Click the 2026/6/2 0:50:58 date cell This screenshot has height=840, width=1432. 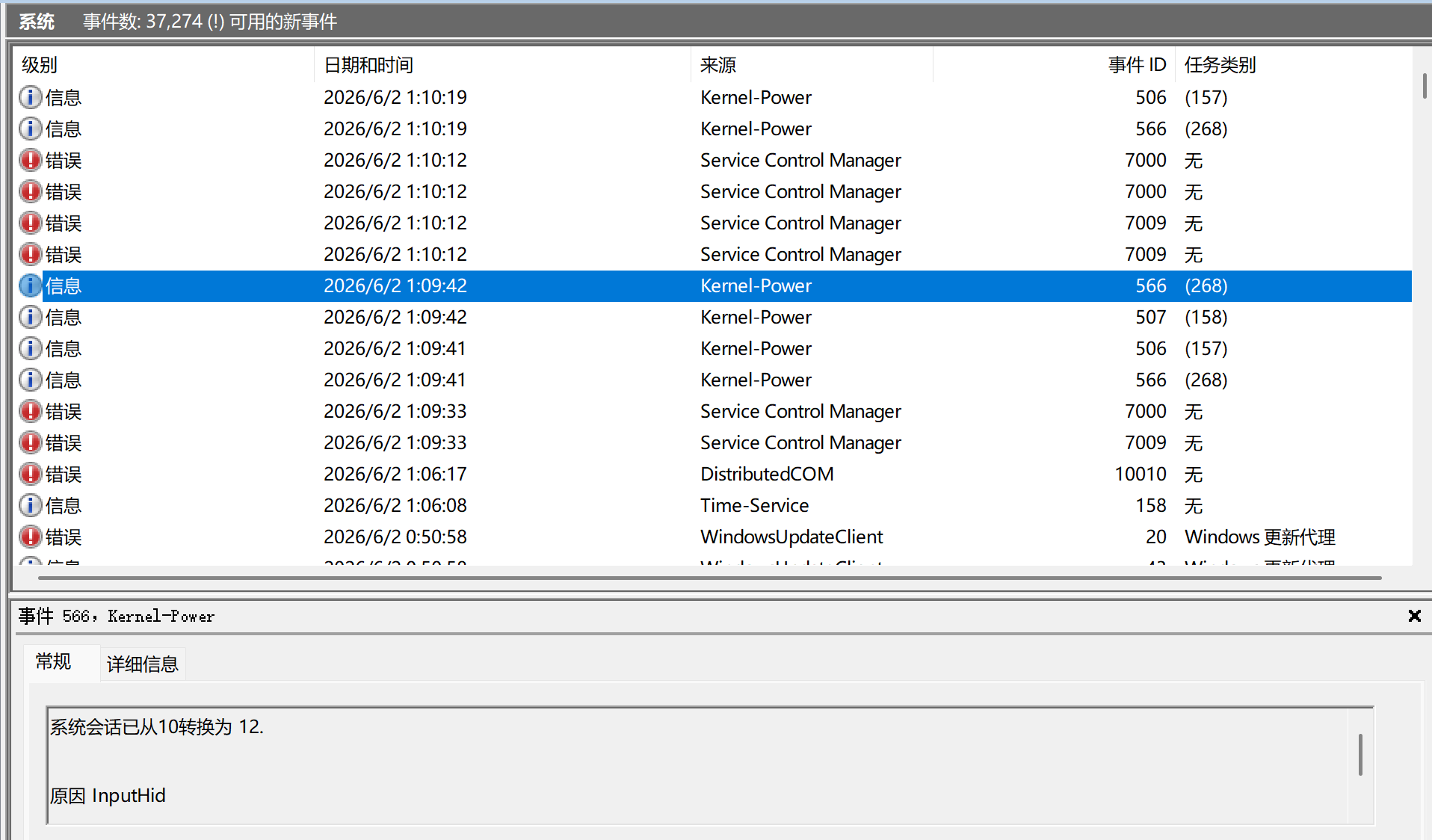tap(395, 537)
